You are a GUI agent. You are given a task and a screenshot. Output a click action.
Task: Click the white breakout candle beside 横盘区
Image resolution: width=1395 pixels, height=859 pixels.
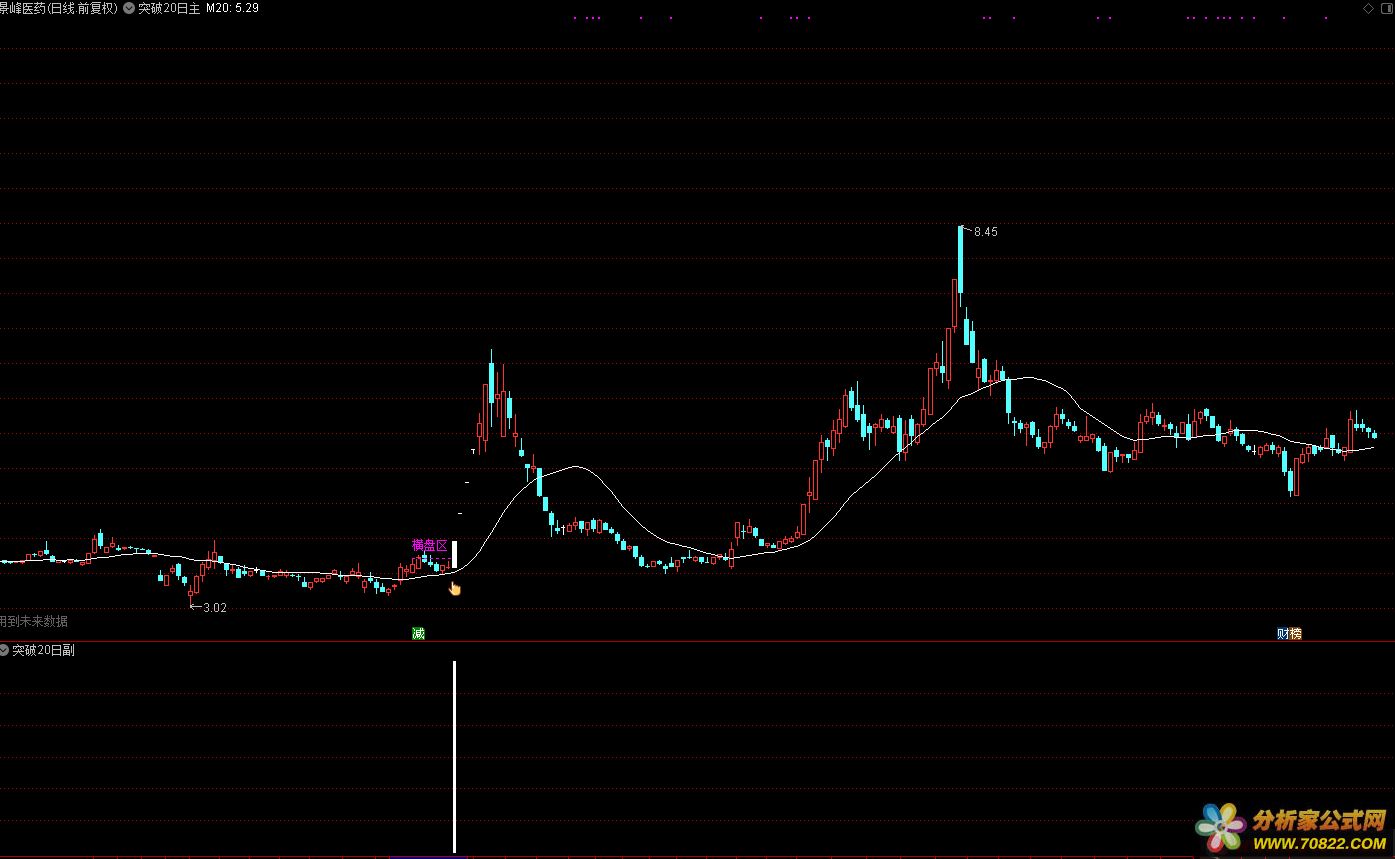tap(454, 555)
